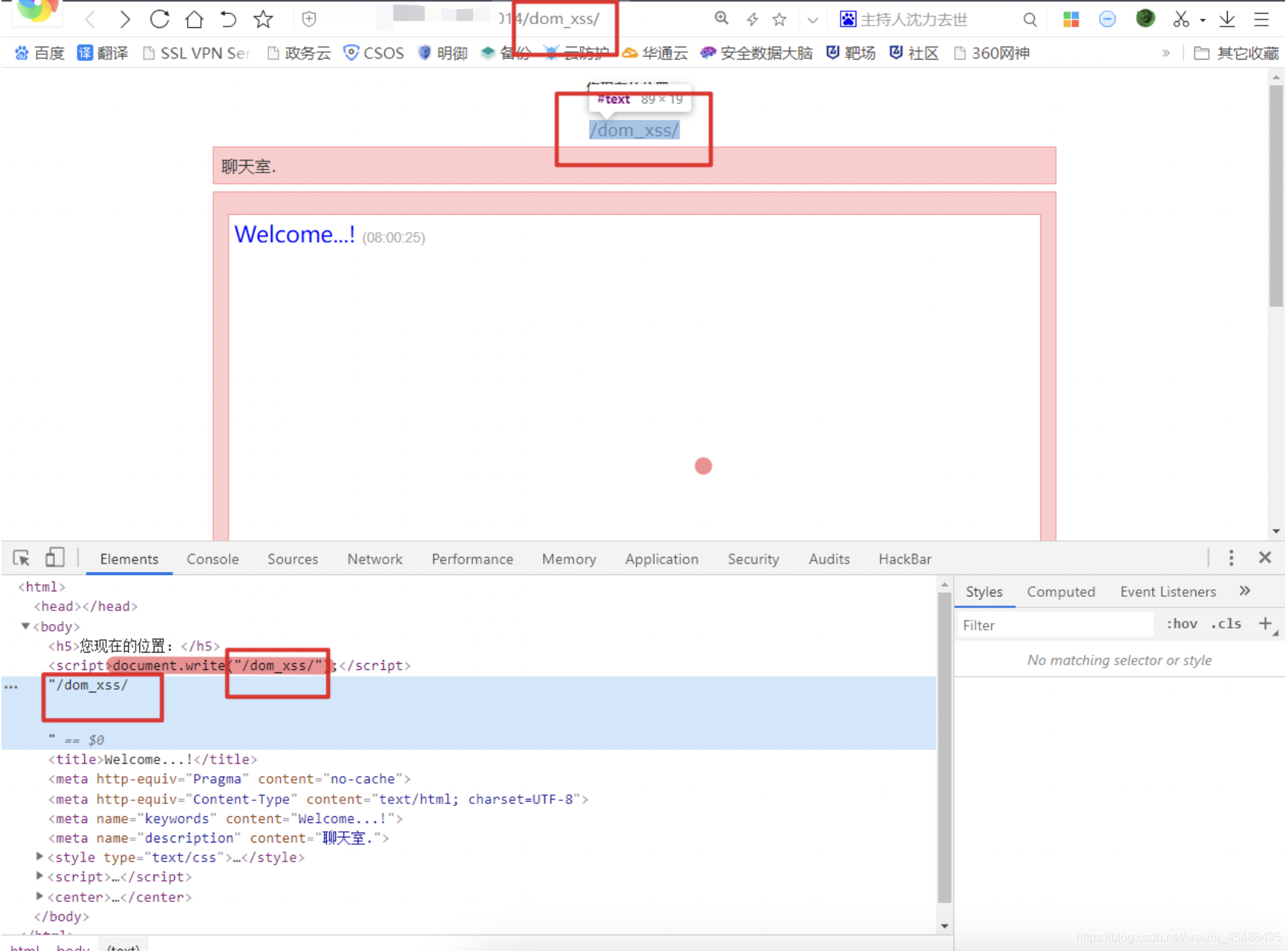Toggle the .cls class editor
Screen dimensions: 1288x951
(1225, 624)
